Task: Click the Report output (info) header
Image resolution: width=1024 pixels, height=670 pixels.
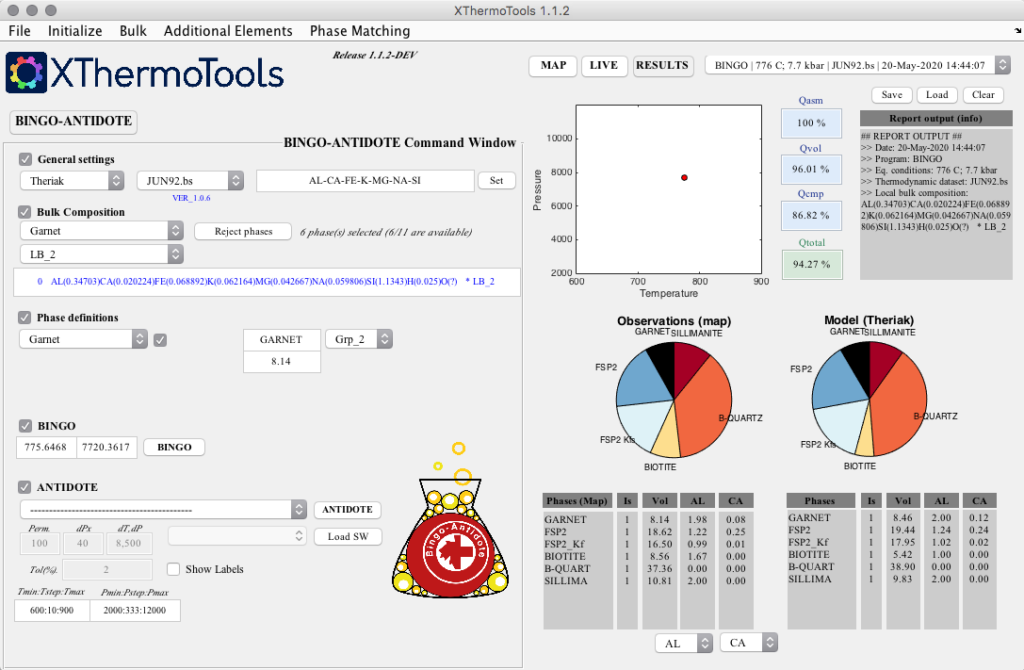Action: pos(936,119)
